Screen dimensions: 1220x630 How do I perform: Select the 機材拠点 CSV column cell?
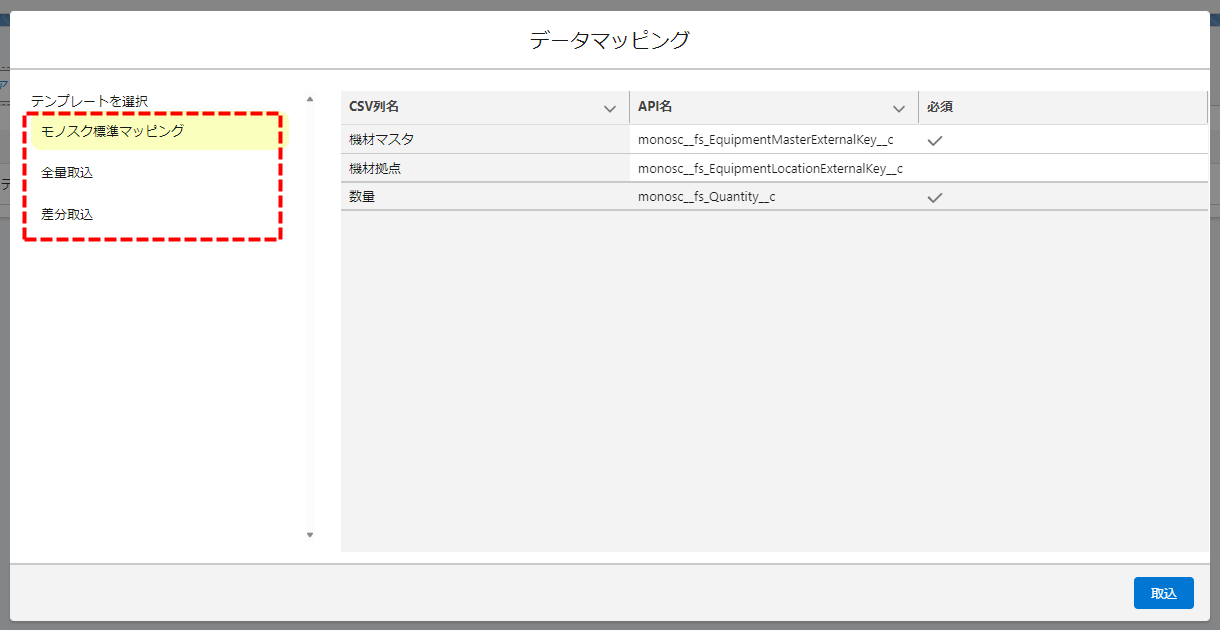pyautogui.click(x=375, y=169)
